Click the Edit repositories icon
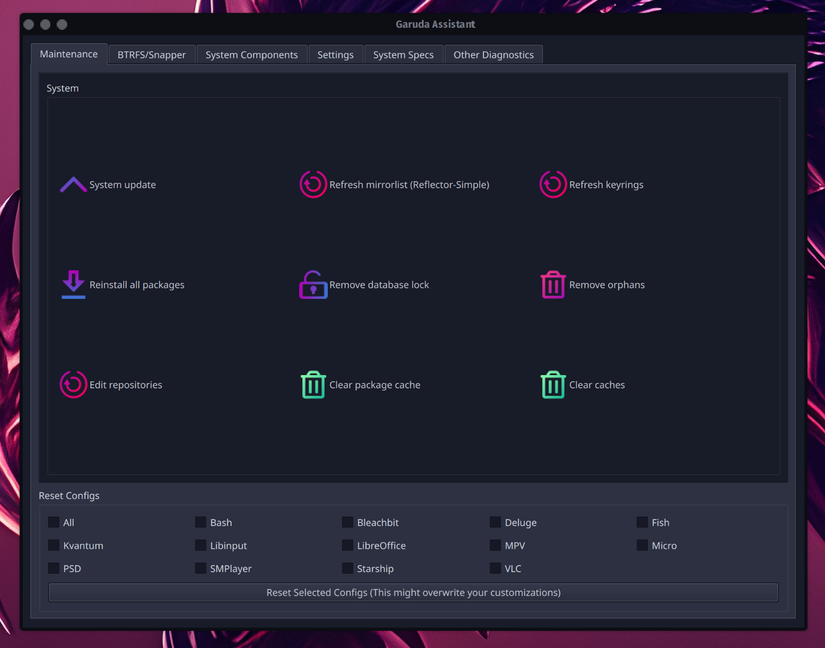Viewport: 825px width, 648px height. (x=73, y=384)
